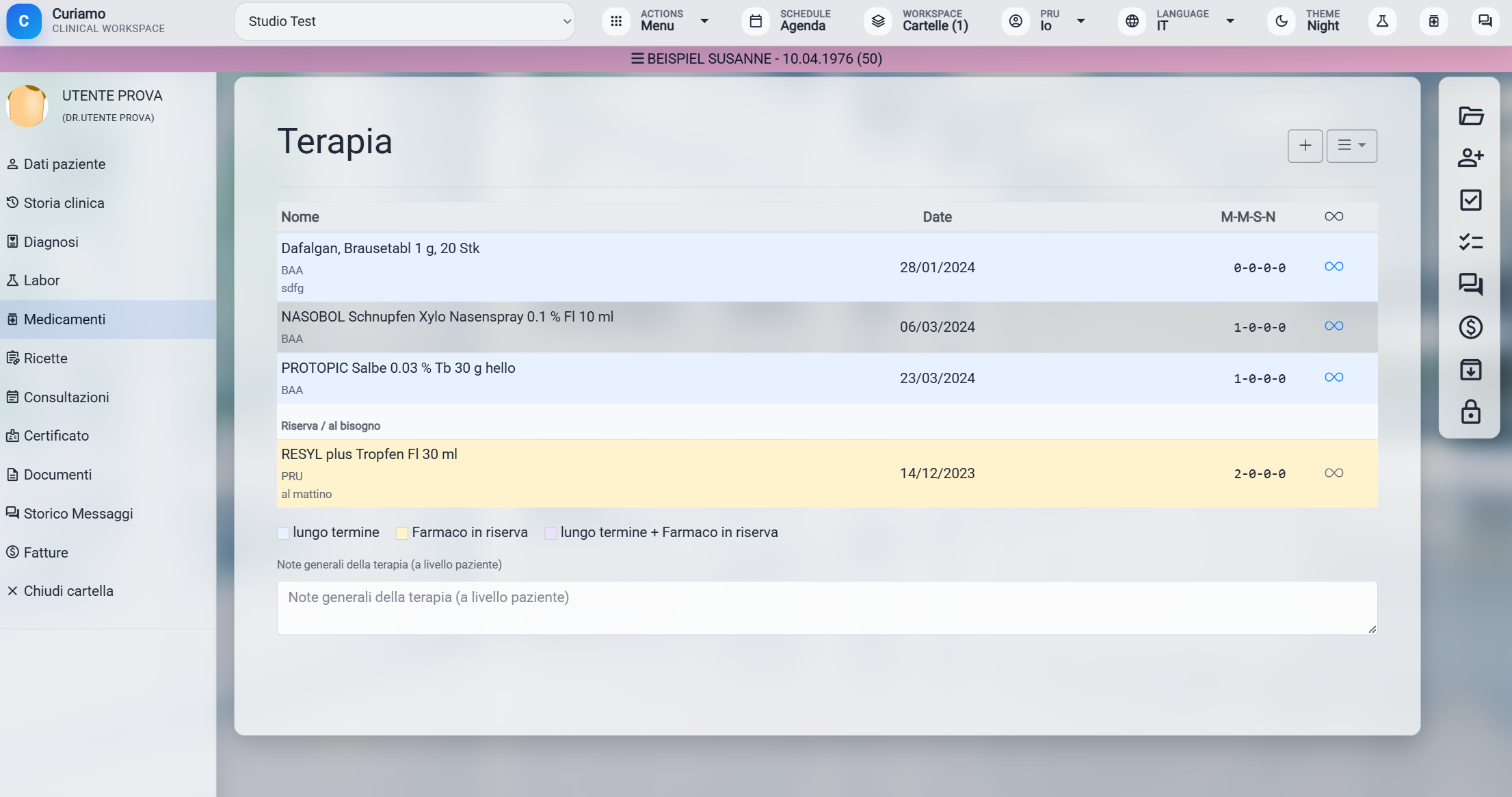Screen dimensions: 1512x797
Task: Open Storia clinica in sidebar
Action: pyautogui.click(x=108, y=203)
